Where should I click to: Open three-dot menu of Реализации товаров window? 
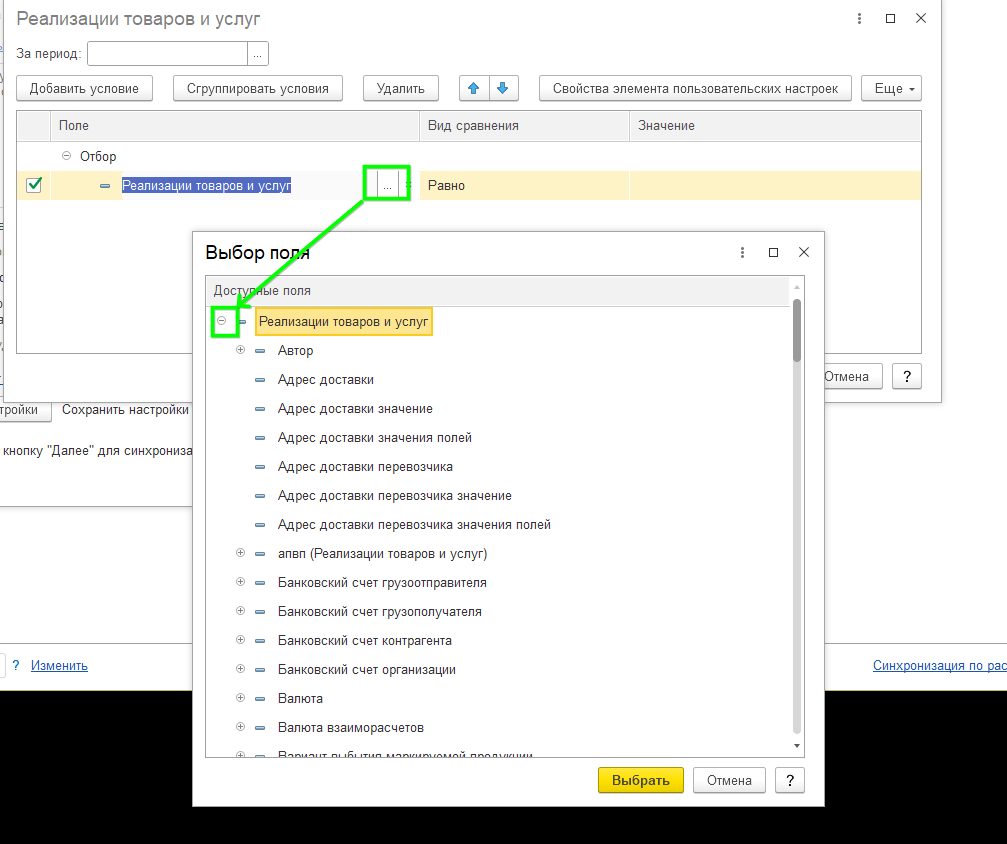click(x=860, y=19)
